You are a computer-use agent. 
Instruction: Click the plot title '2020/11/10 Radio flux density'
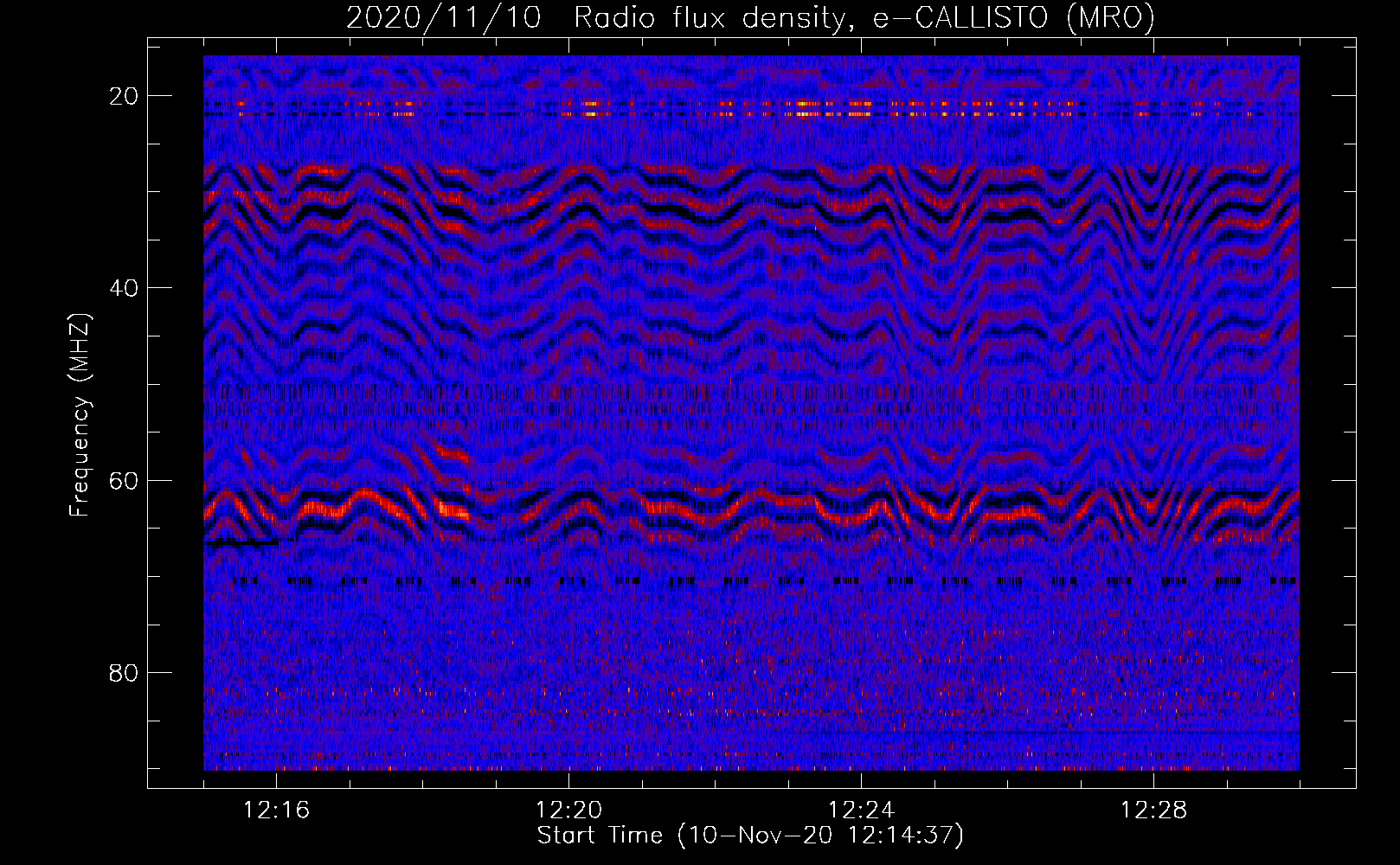pyautogui.click(x=749, y=17)
